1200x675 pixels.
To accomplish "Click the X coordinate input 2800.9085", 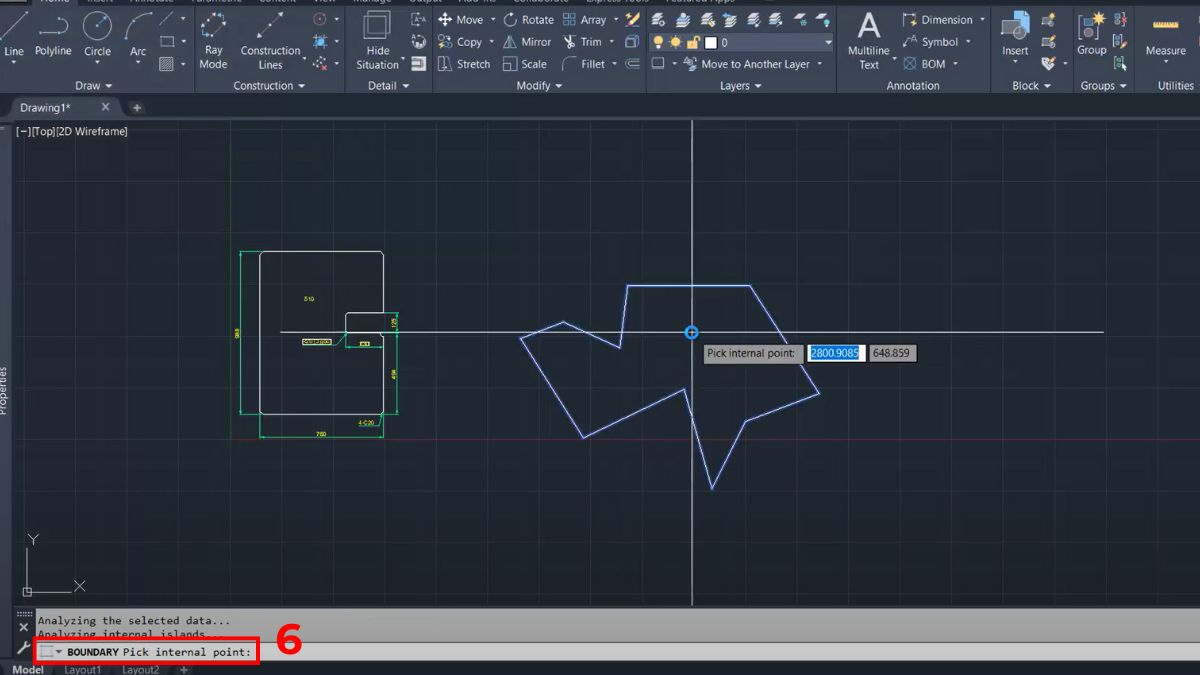I will coord(836,353).
